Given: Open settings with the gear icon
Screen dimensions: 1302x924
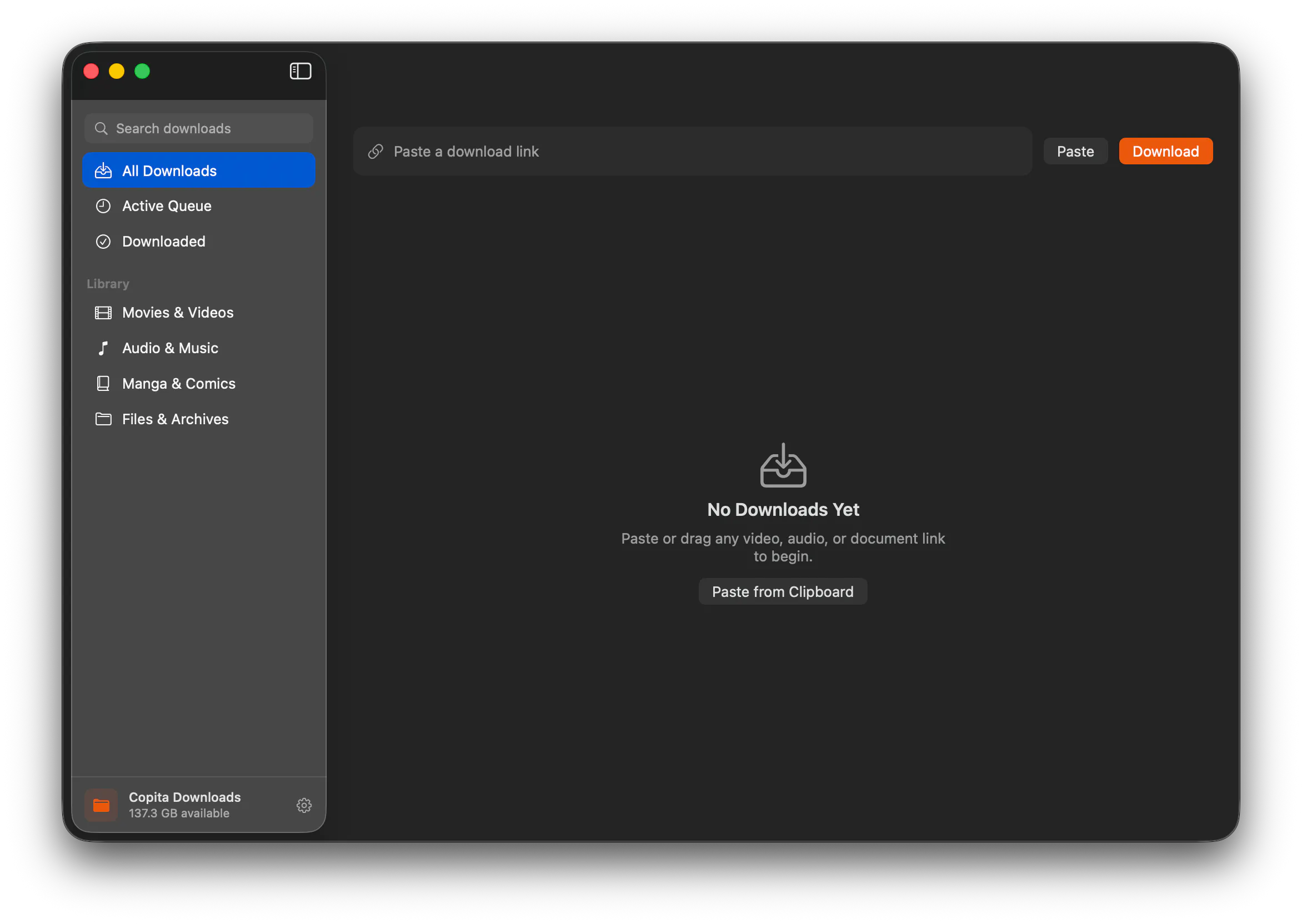Looking at the screenshot, I should coord(304,805).
